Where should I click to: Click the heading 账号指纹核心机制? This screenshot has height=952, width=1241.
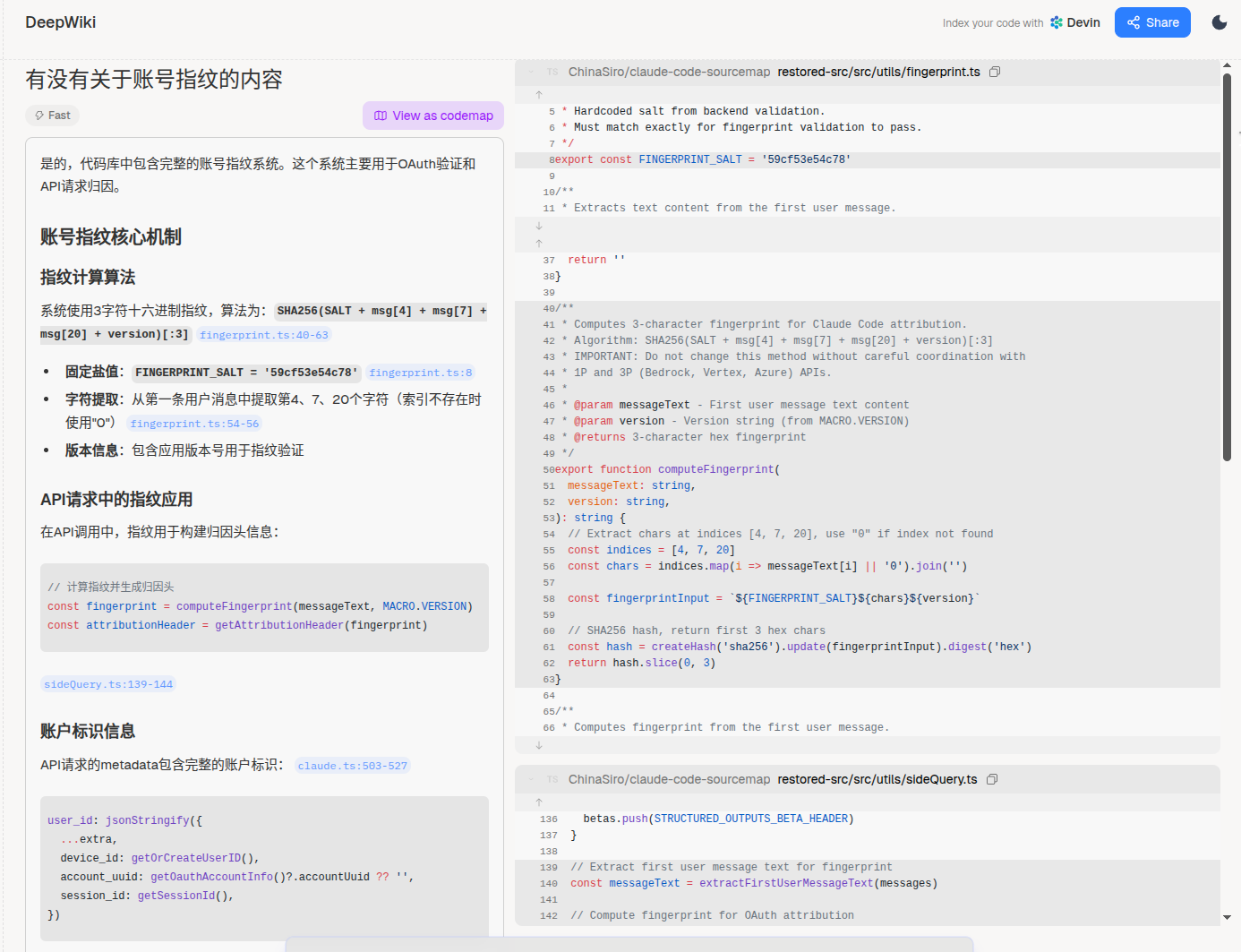111,236
